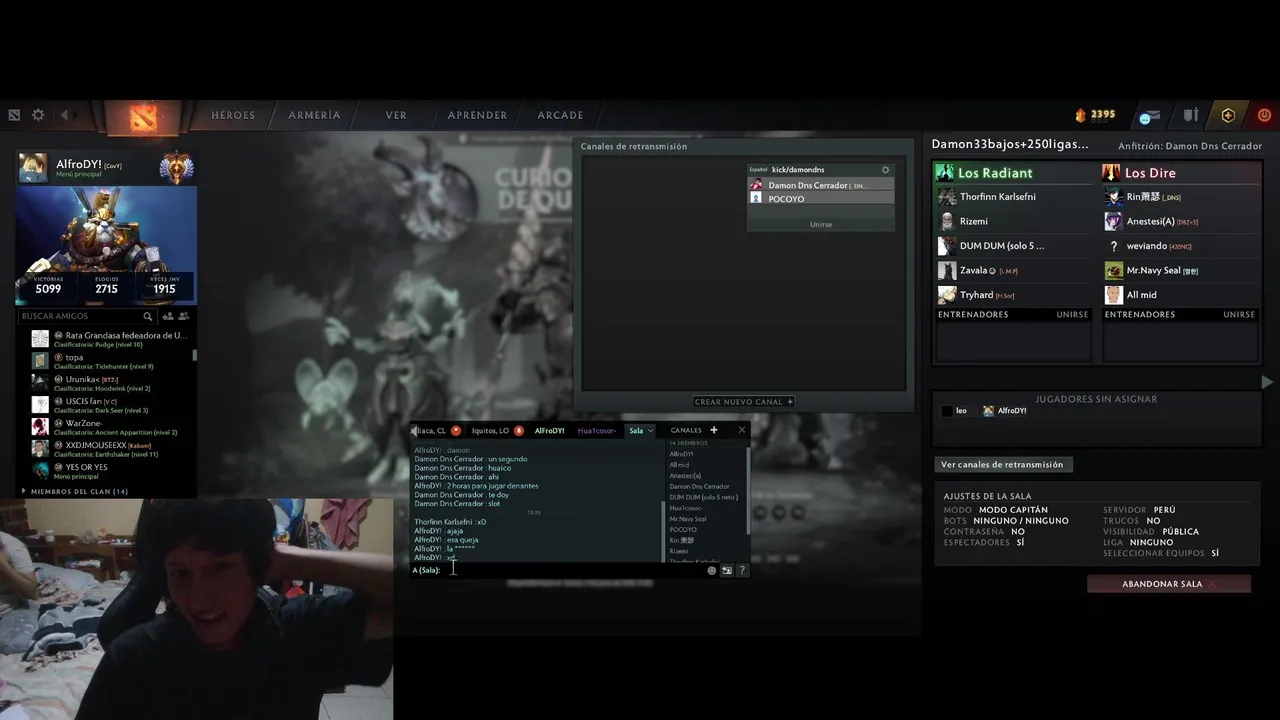Viewport: 1280px width, 720px height.
Task: Add a new chat channel with plus icon
Action: pos(714,430)
